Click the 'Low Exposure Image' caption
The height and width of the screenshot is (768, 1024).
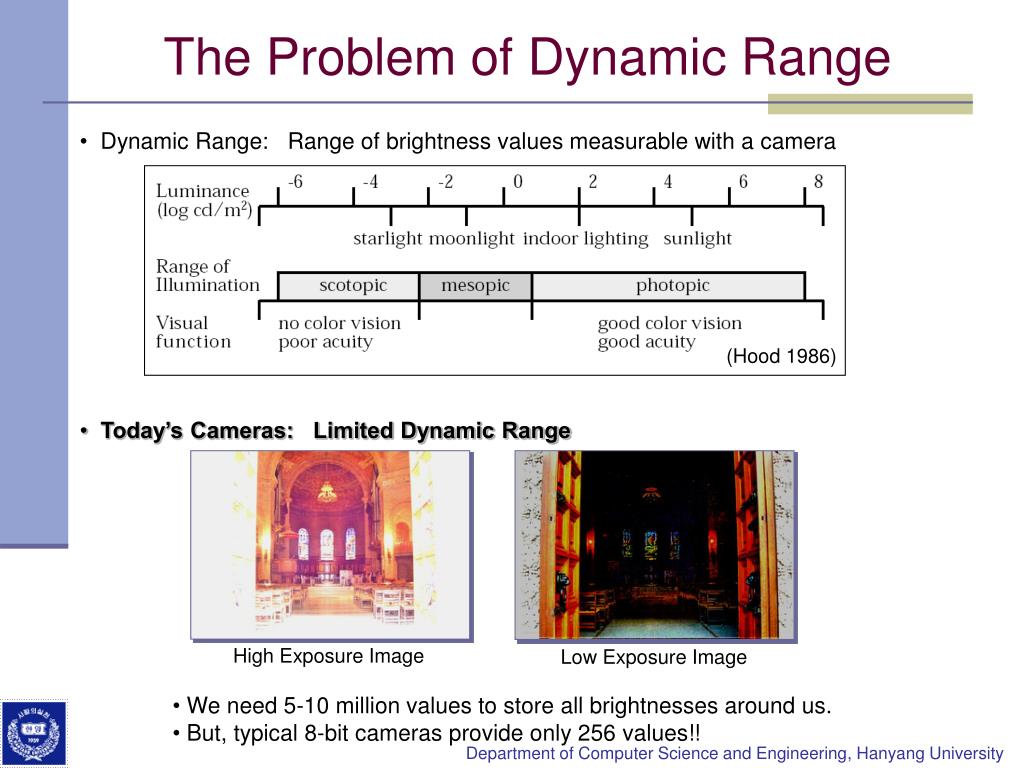pyautogui.click(x=654, y=657)
